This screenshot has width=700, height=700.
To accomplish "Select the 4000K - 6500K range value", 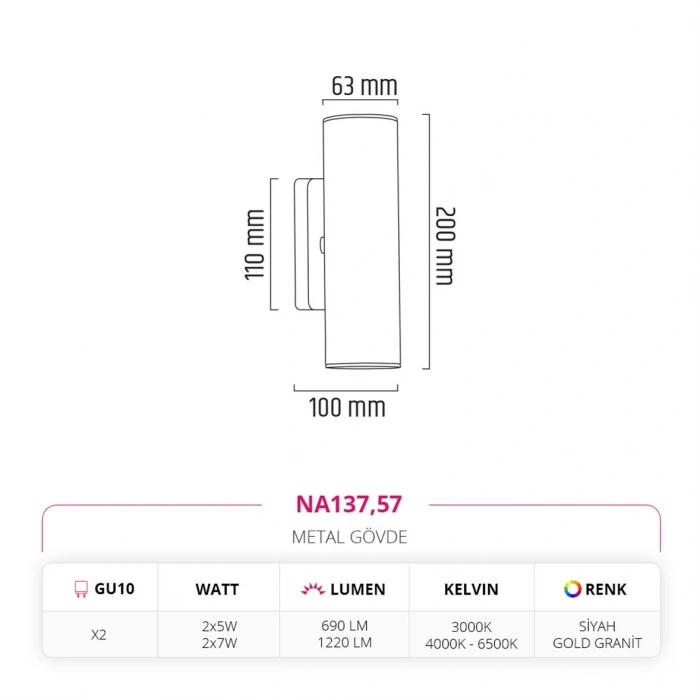I will (x=471, y=643).
